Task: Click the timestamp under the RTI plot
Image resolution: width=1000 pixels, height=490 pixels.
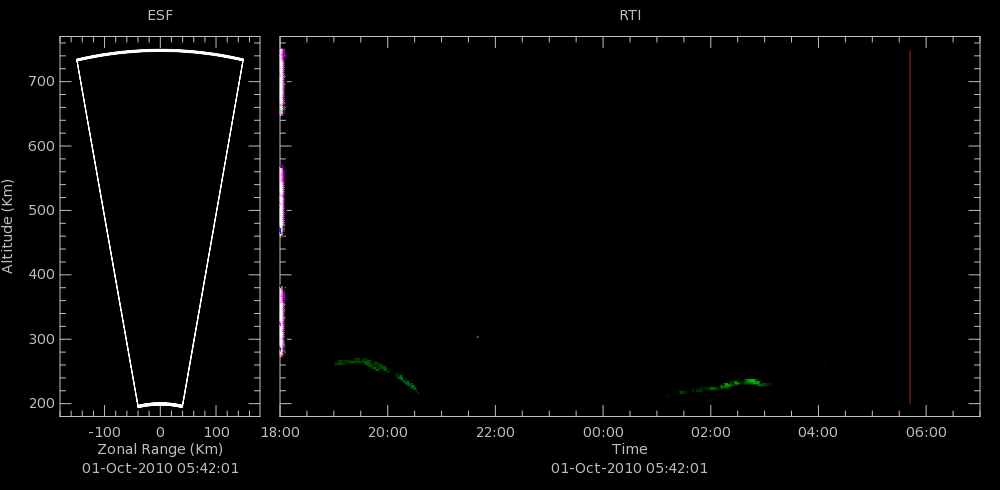Action: coord(629,468)
